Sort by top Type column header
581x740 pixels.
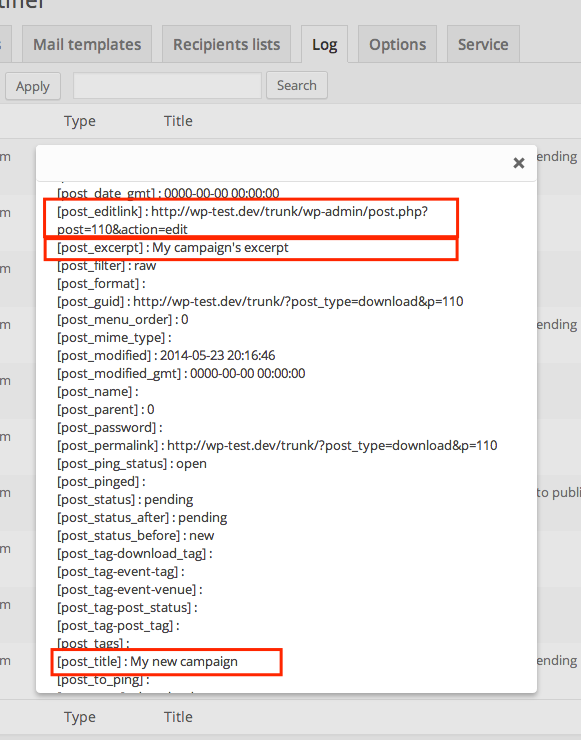point(80,121)
